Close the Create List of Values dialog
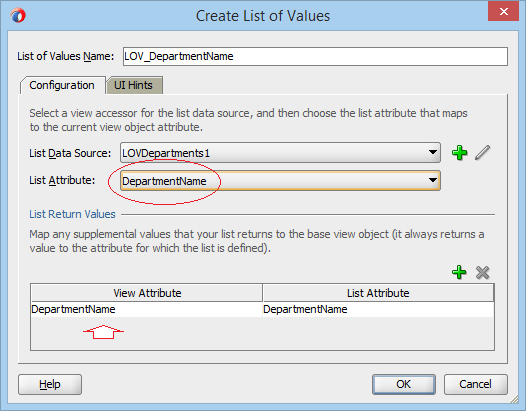The height and width of the screenshot is (411, 526). coord(504,12)
